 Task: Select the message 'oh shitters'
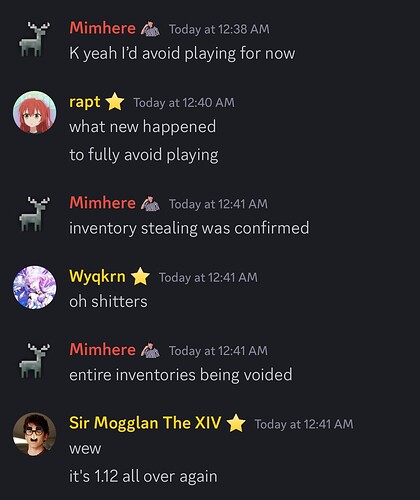(108, 301)
